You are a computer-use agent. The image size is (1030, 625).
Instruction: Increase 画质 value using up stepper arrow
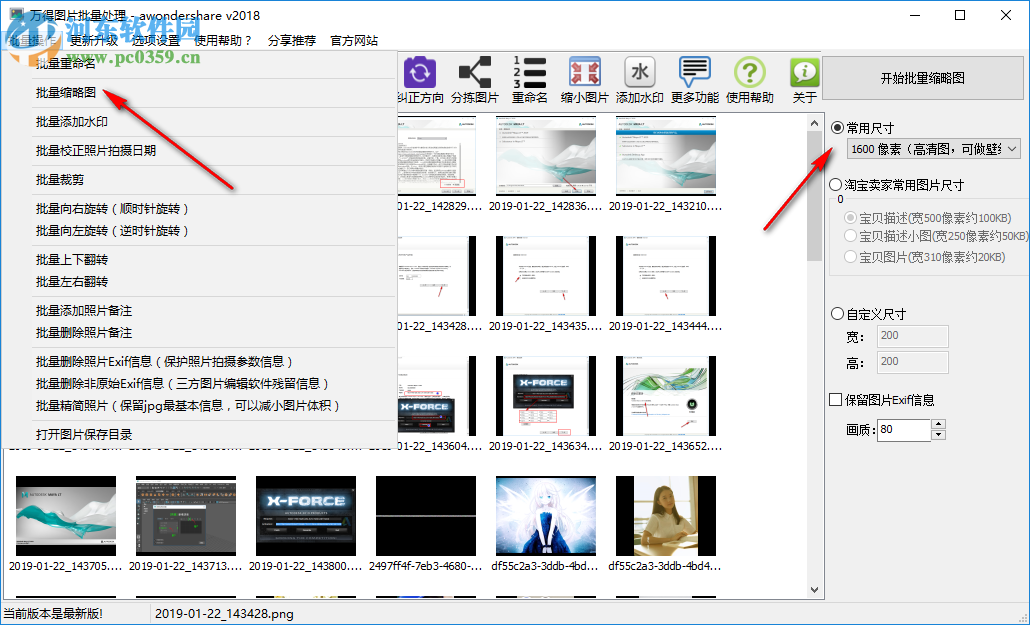(x=937, y=424)
